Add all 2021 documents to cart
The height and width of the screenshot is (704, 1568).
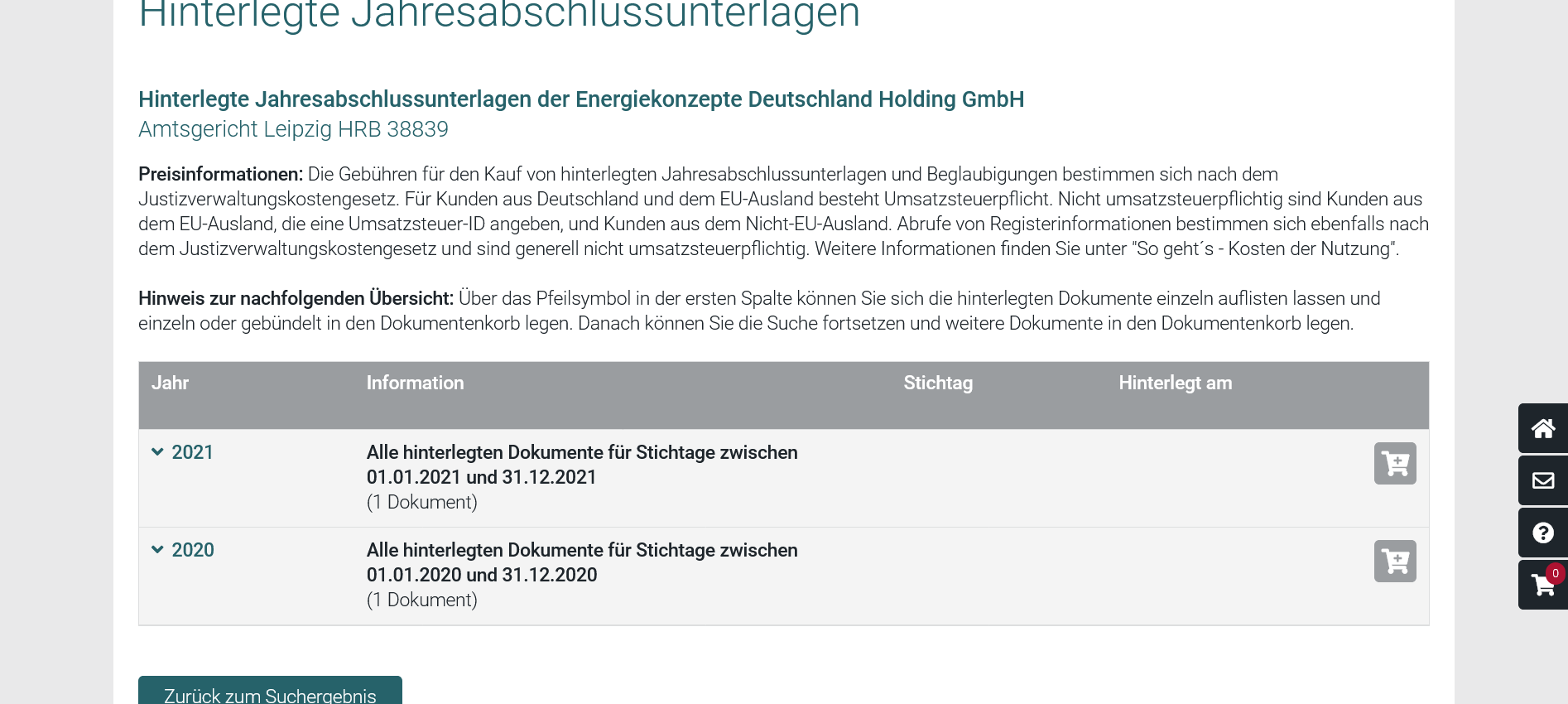1395,463
